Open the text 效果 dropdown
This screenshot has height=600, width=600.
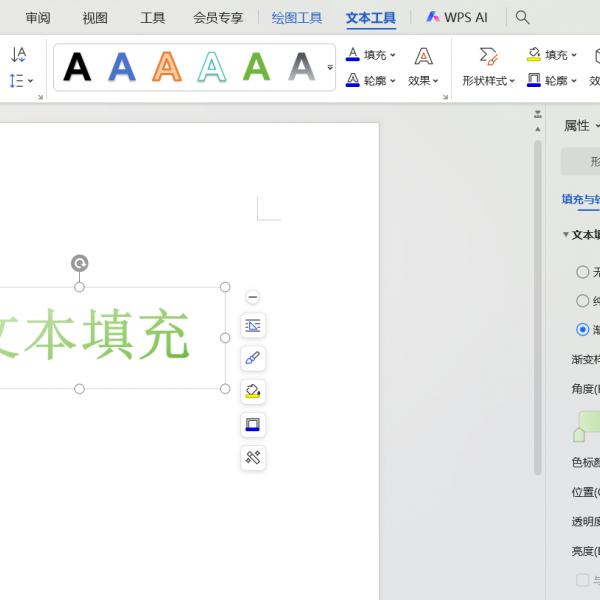pos(424,80)
